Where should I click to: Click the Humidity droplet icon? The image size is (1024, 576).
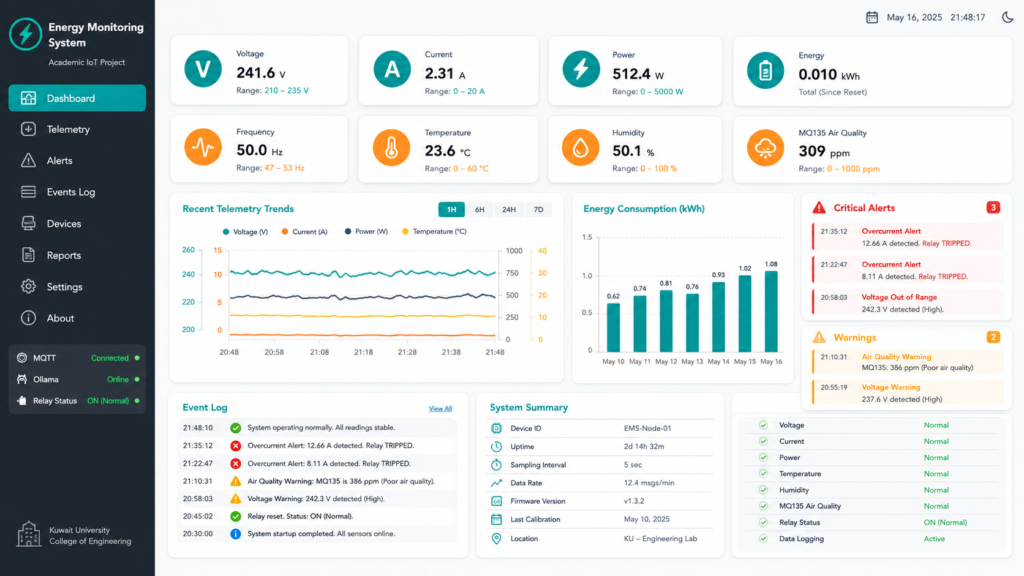581,148
